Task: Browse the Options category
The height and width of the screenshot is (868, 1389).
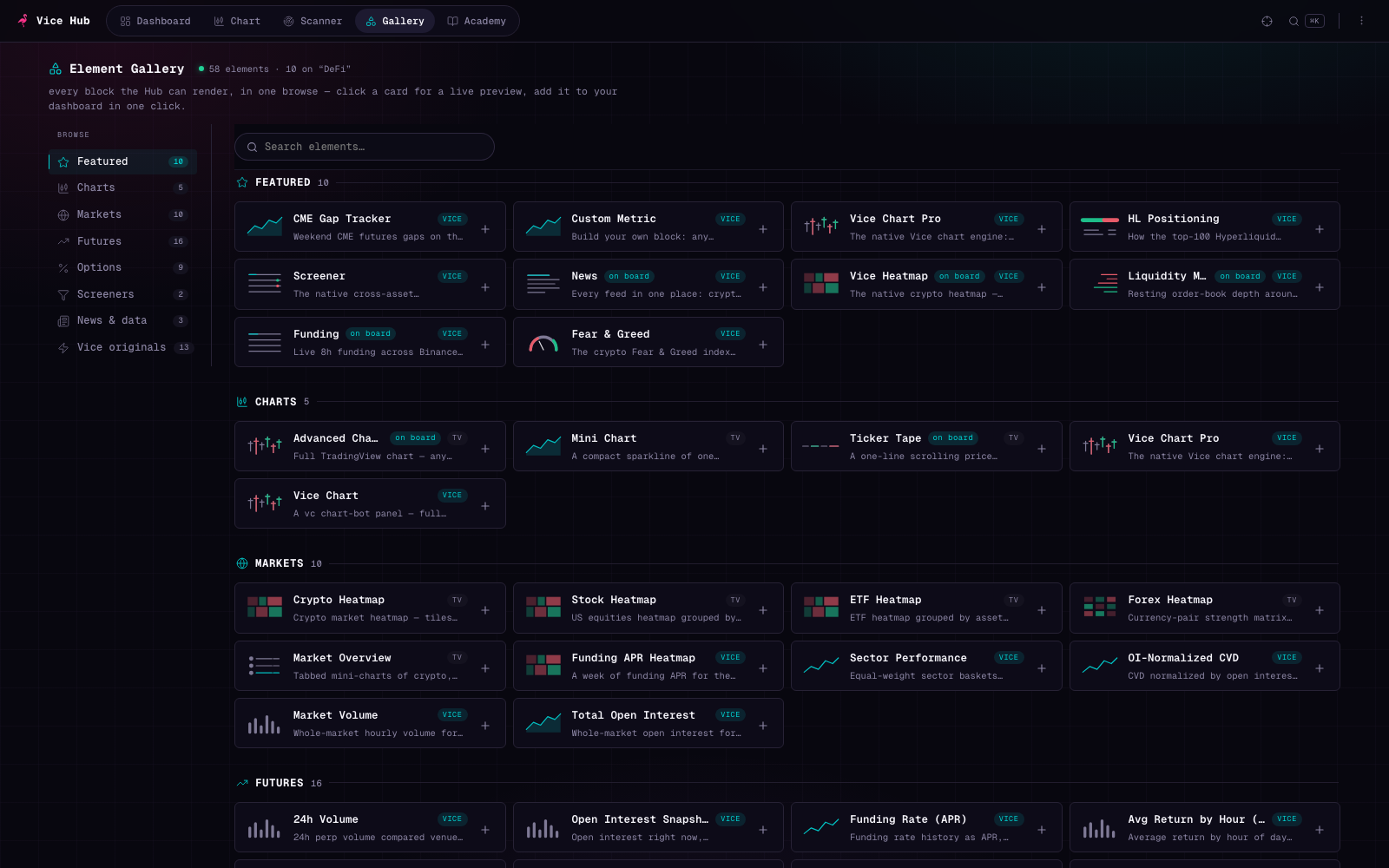Action: (x=122, y=267)
